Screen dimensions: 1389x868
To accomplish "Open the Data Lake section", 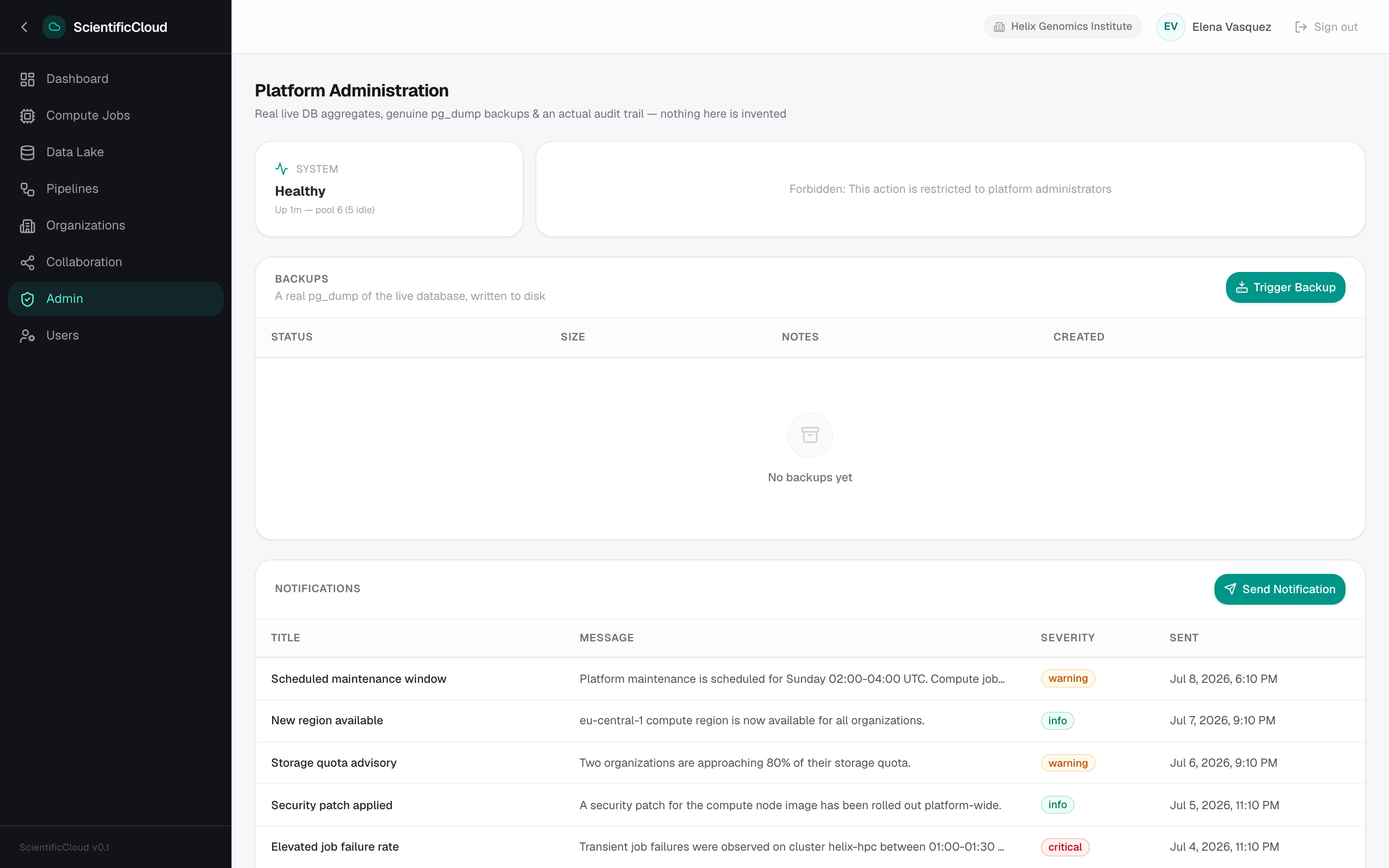I will point(115,153).
